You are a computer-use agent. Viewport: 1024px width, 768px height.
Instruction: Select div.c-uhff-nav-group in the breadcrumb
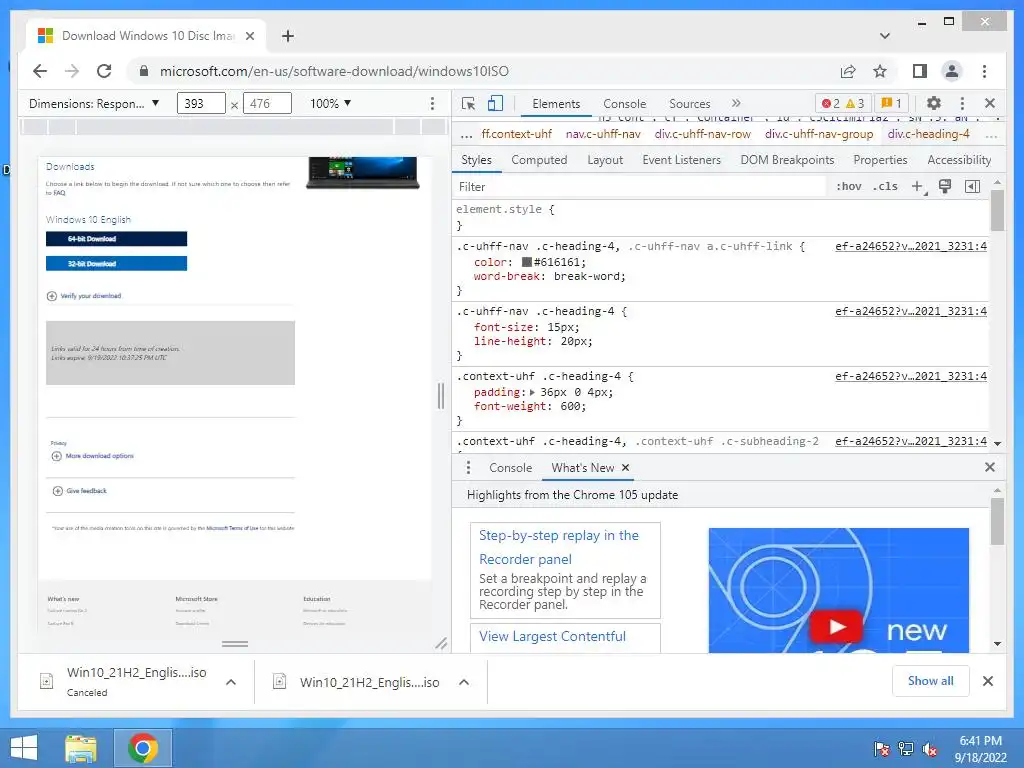click(819, 134)
